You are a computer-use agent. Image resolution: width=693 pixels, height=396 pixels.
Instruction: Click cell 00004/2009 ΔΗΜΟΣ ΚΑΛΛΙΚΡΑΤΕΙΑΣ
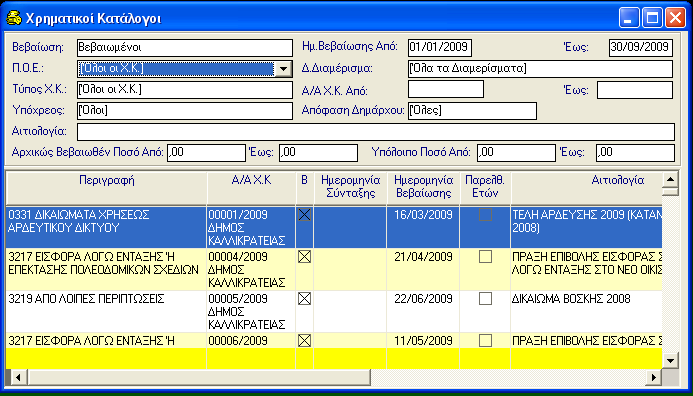click(251, 269)
